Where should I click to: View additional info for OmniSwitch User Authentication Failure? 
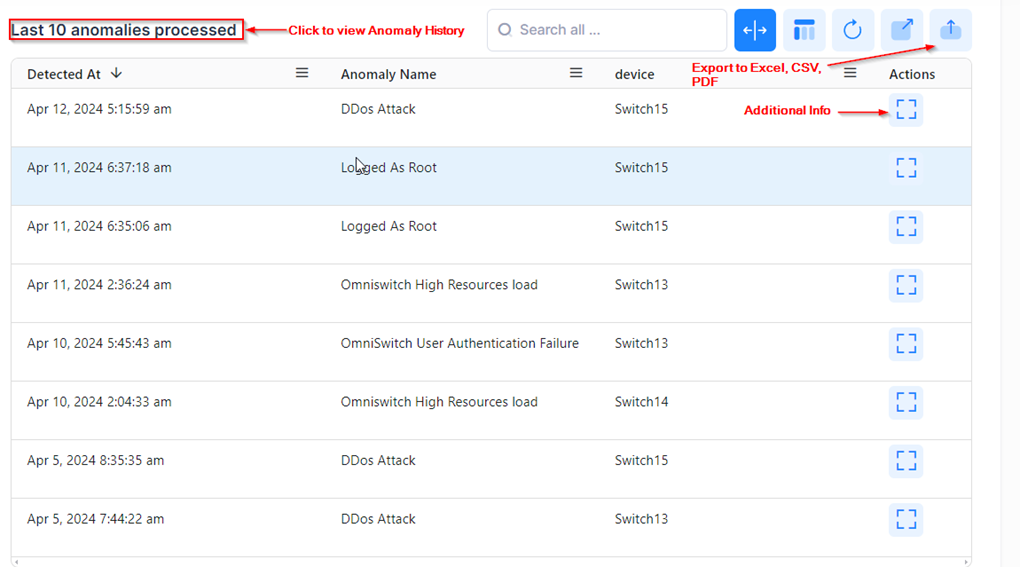tap(906, 344)
